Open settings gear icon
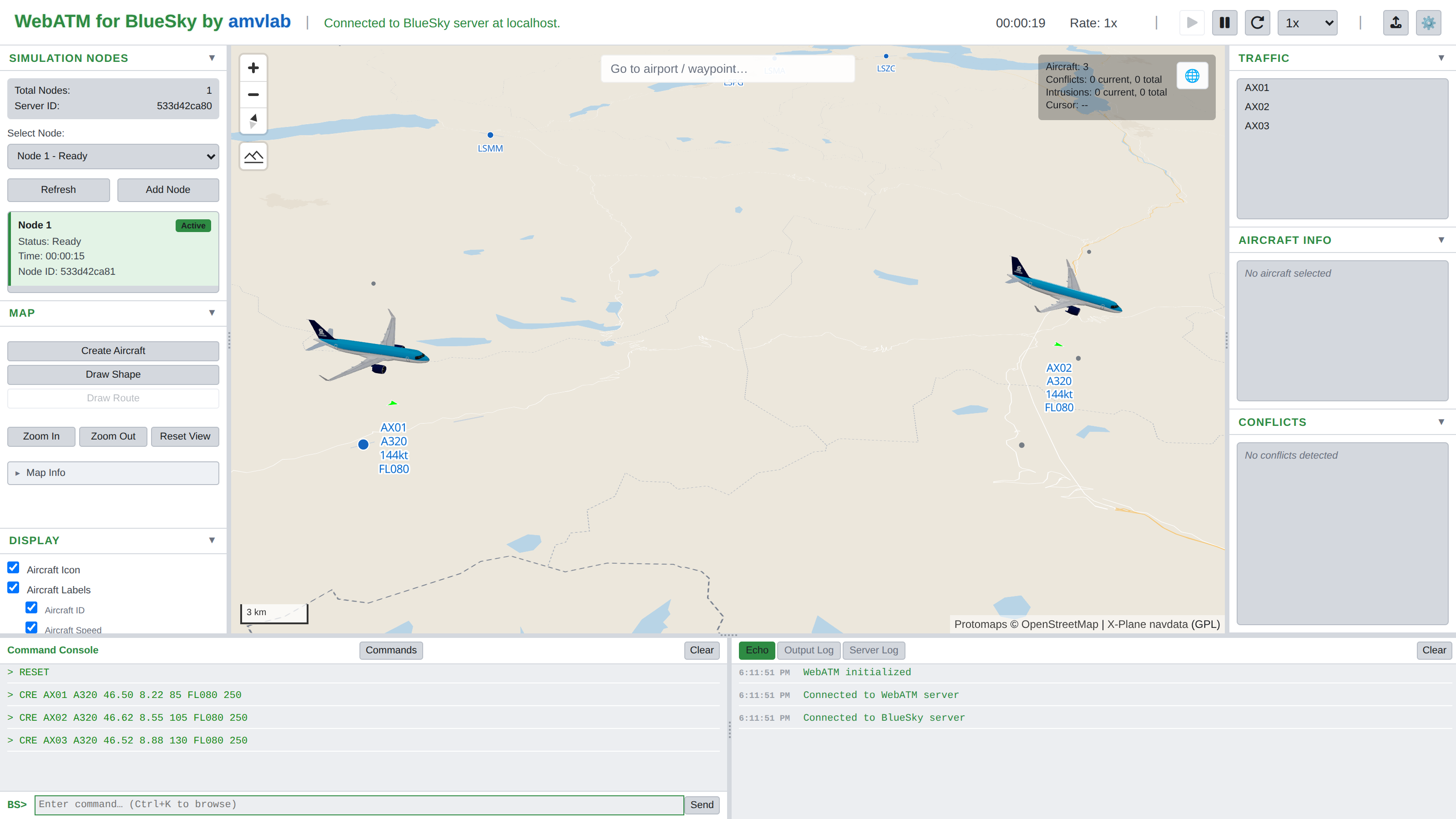Viewport: 1456px width, 819px height. click(1428, 23)
